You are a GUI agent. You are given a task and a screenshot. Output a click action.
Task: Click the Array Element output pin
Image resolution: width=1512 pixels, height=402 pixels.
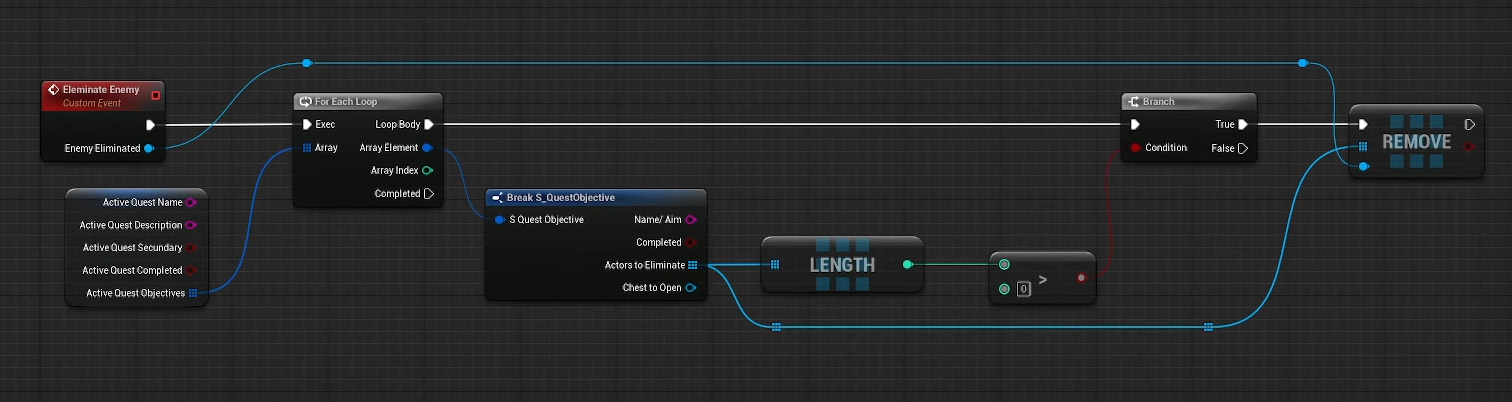coord(428,148)
